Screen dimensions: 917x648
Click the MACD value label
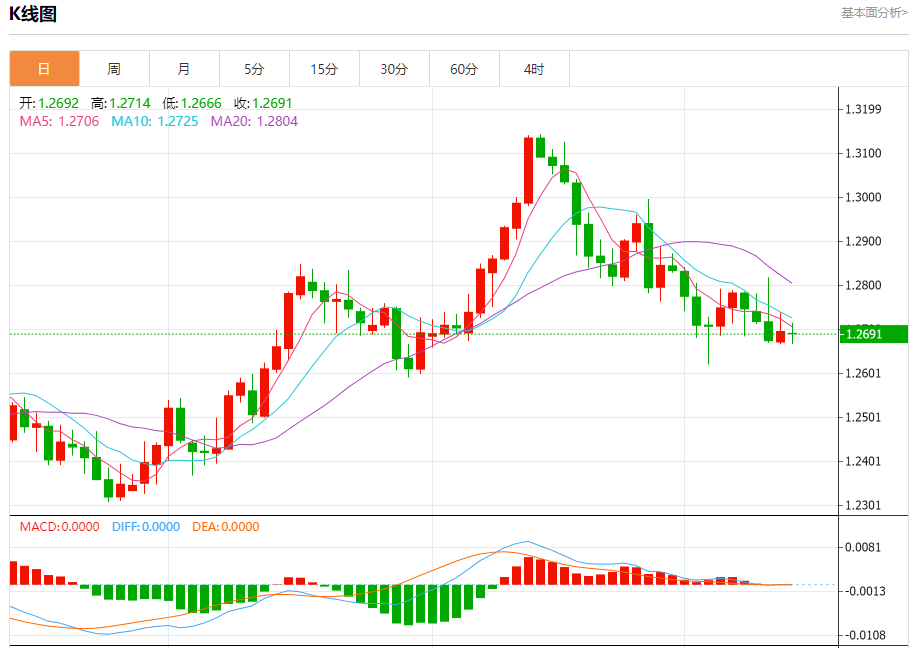tap(60, 526)
